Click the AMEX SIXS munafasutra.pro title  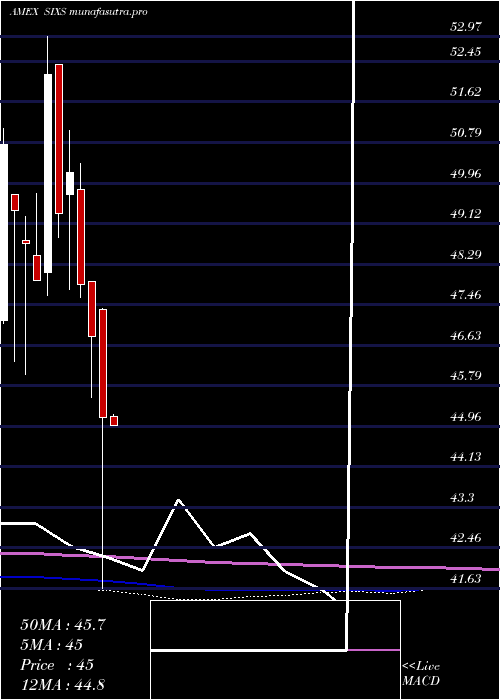coord(79,12)
